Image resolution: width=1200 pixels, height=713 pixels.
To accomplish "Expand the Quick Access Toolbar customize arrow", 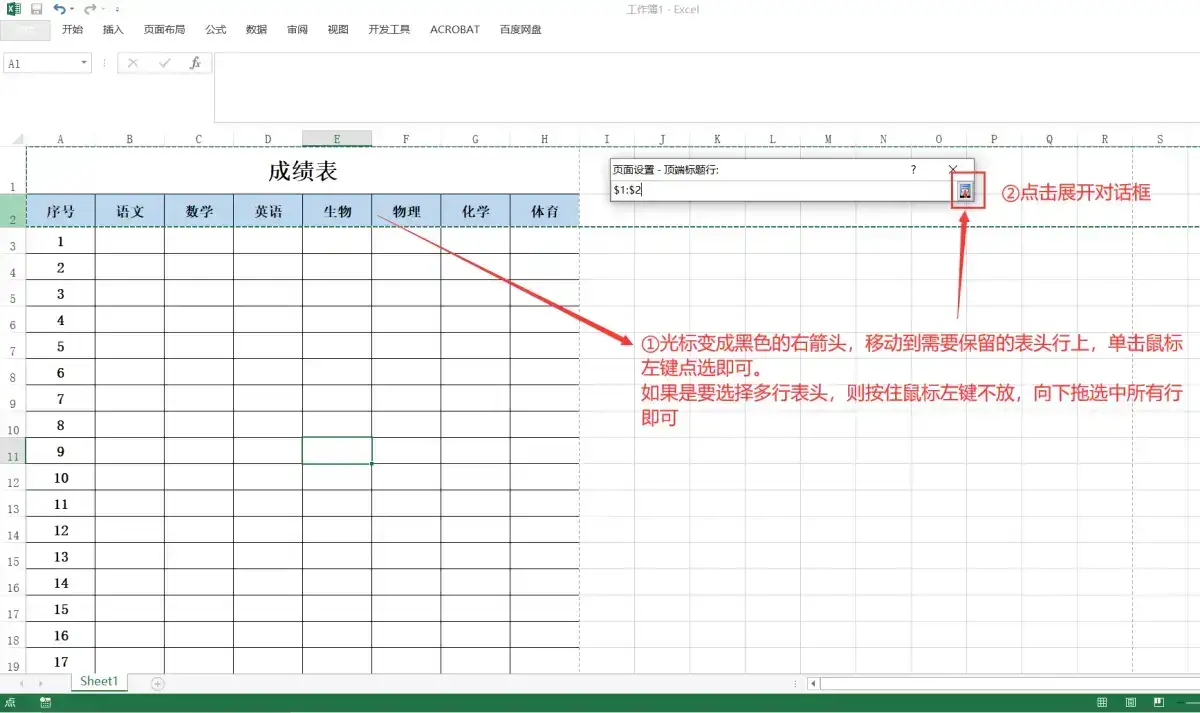I will (x=117, y=9).
